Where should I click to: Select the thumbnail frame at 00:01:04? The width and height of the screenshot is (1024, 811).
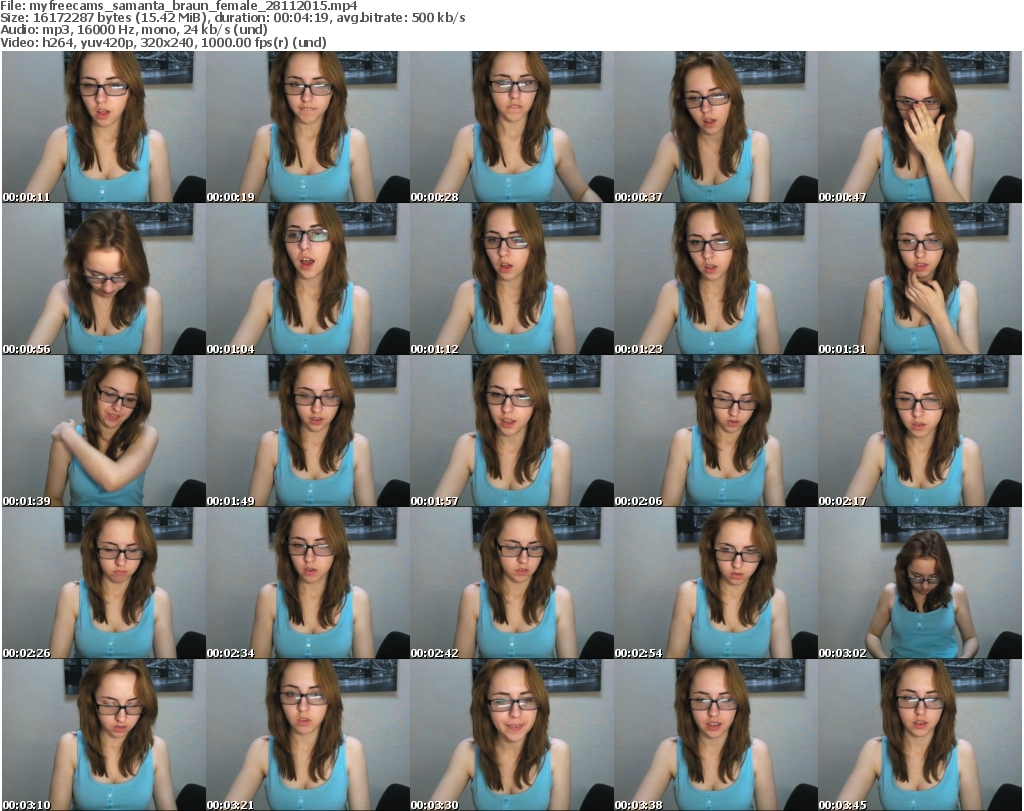point(308,279)
